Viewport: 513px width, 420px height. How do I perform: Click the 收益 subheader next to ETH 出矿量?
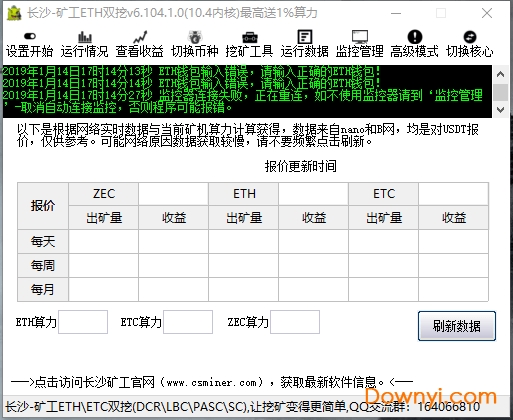pos(314,218)
